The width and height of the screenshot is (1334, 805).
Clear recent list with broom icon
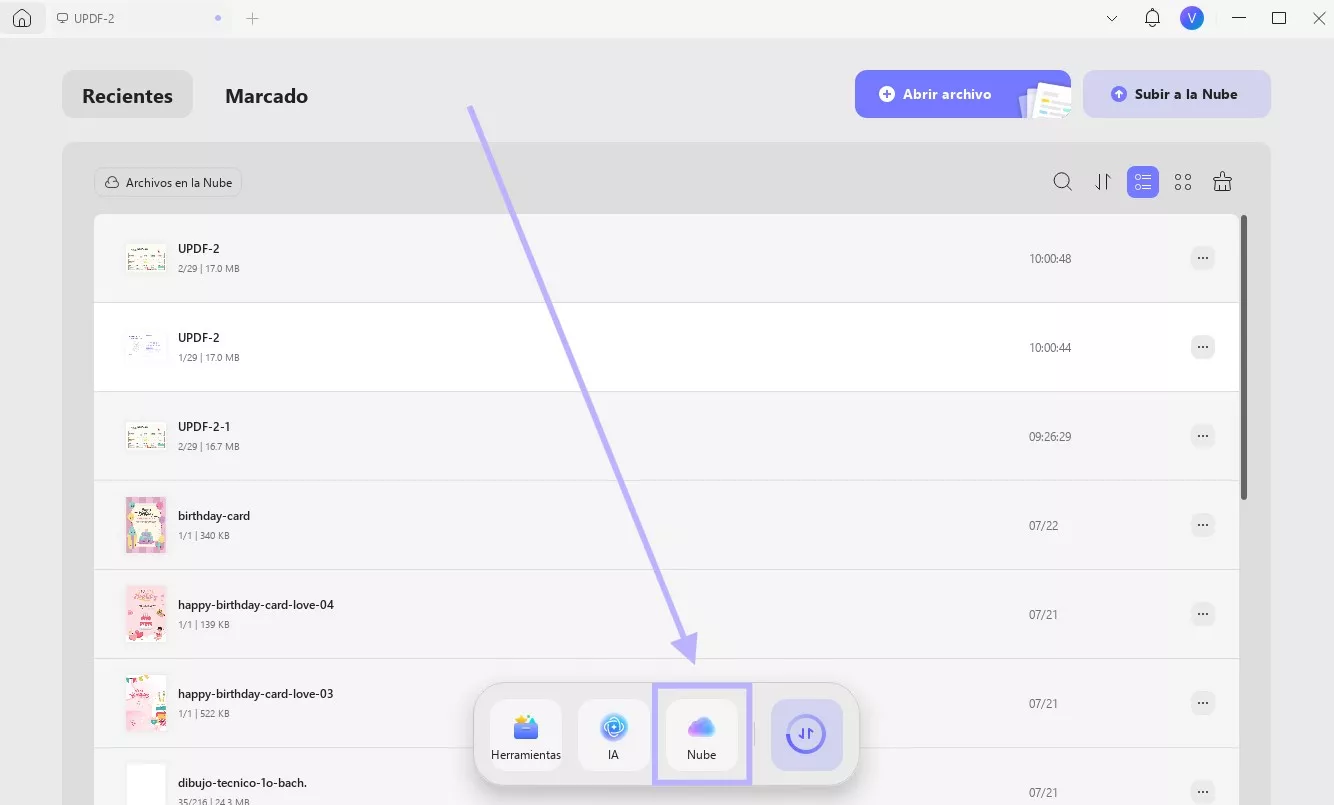click(x=1222, y=181)
